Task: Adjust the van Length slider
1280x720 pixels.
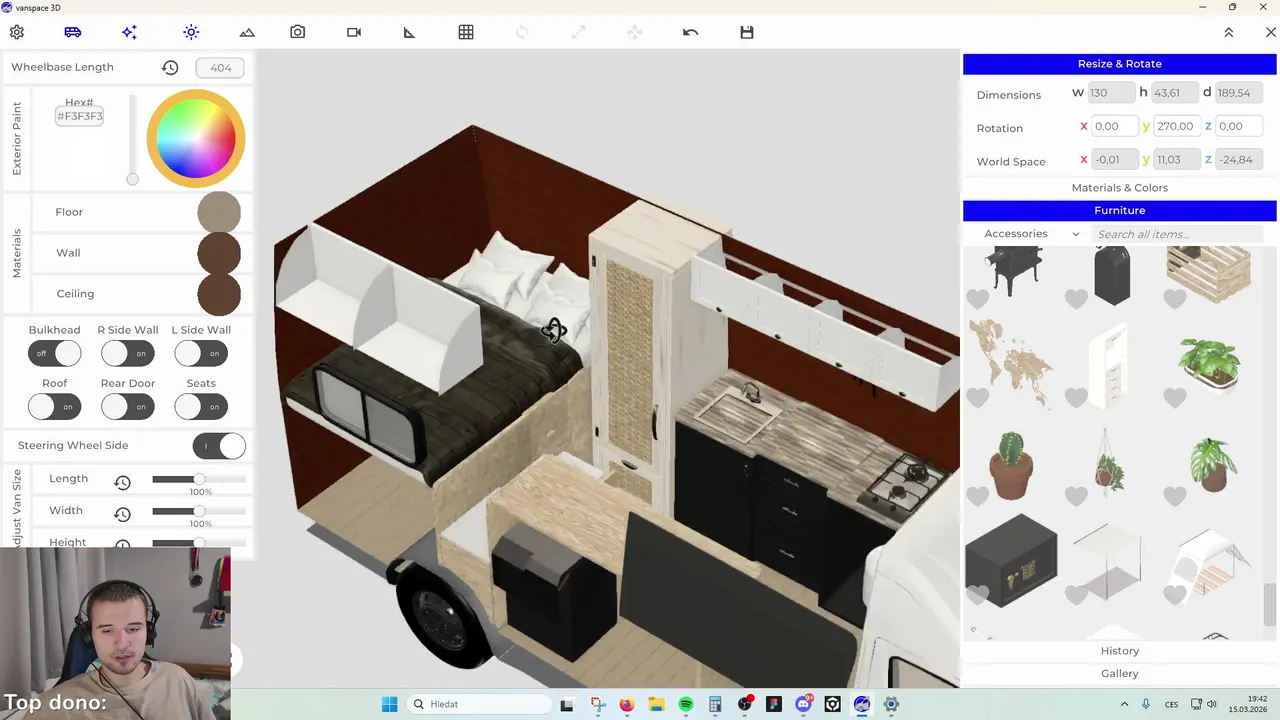Action: pos(199,480)
